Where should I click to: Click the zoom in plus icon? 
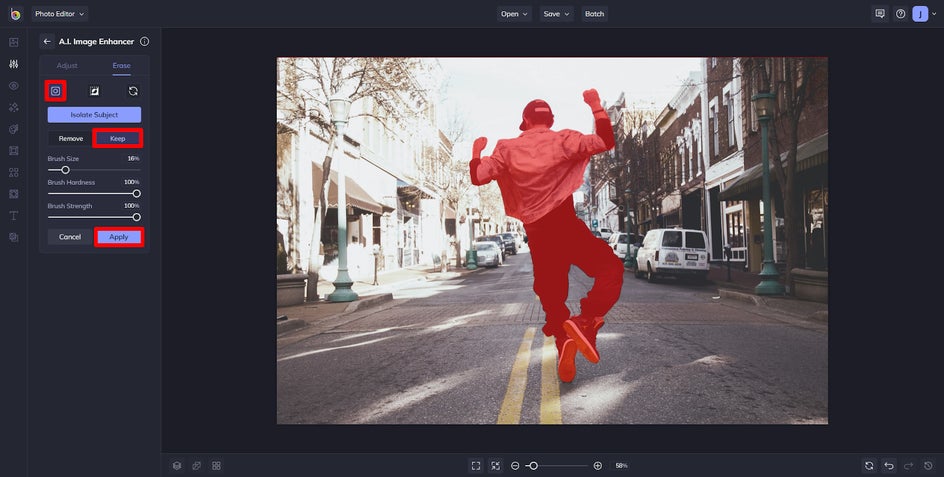click(598, 466)
